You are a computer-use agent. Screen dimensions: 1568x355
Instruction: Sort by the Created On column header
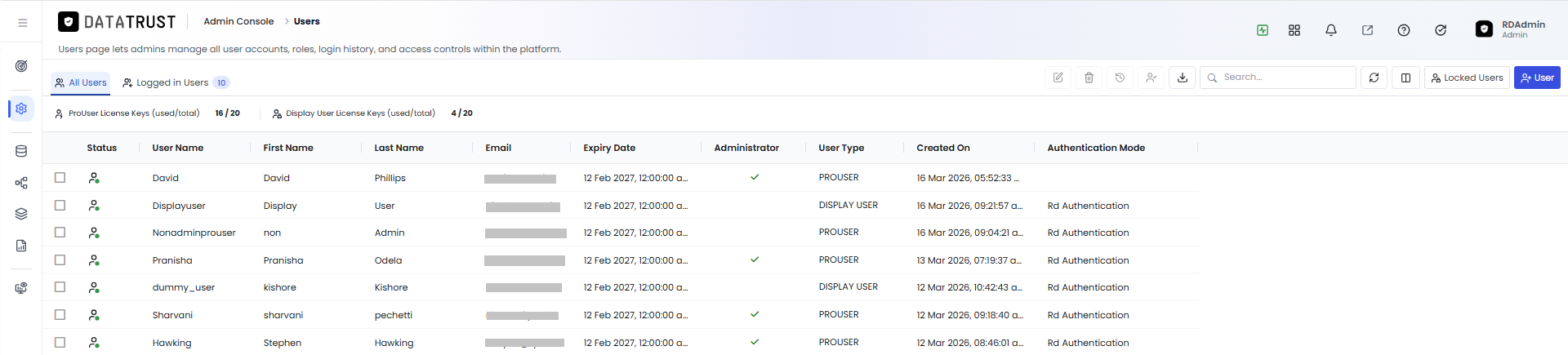tap(943, 148)
